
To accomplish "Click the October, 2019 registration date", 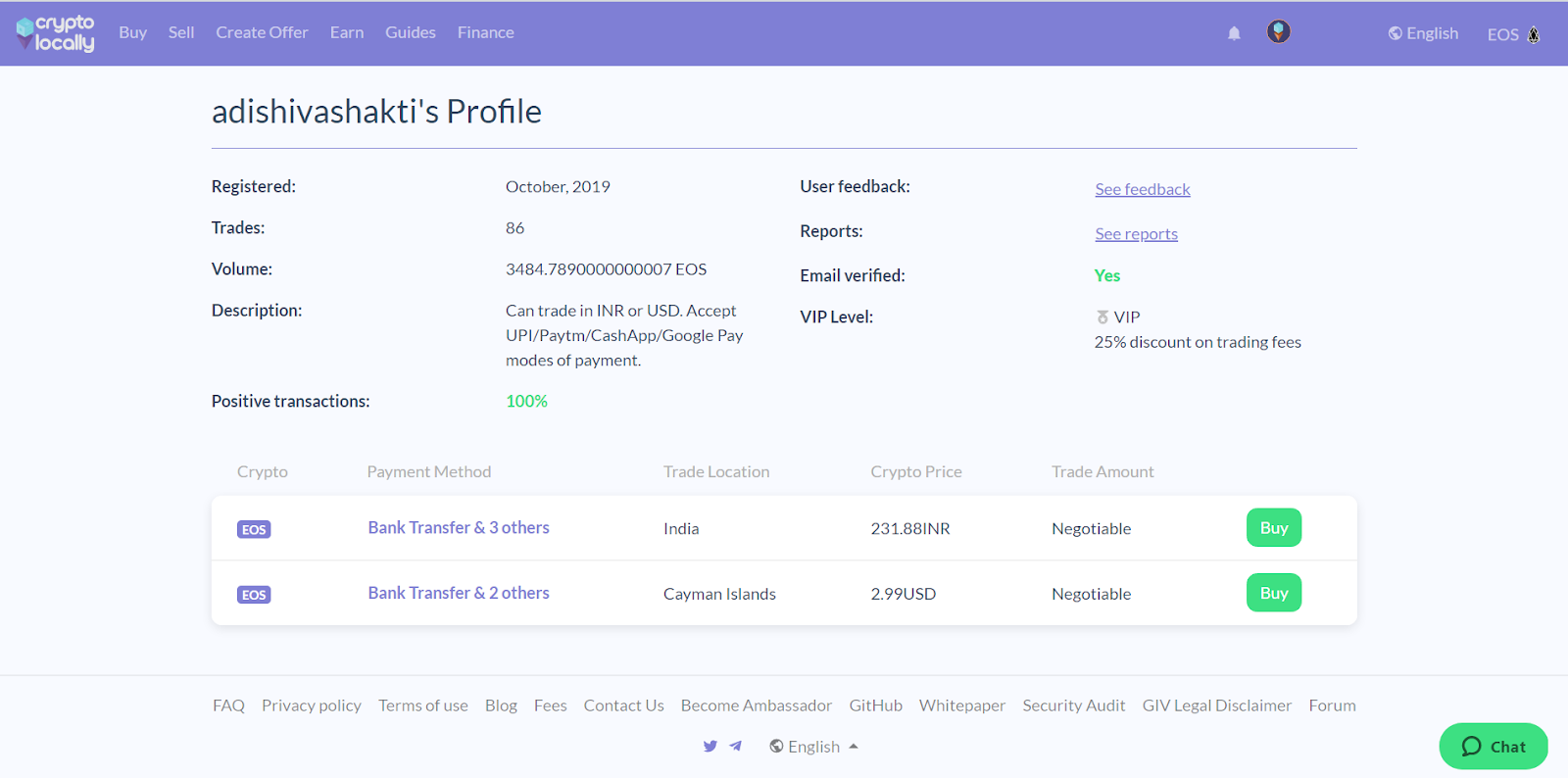I will [x=558, y=187].
